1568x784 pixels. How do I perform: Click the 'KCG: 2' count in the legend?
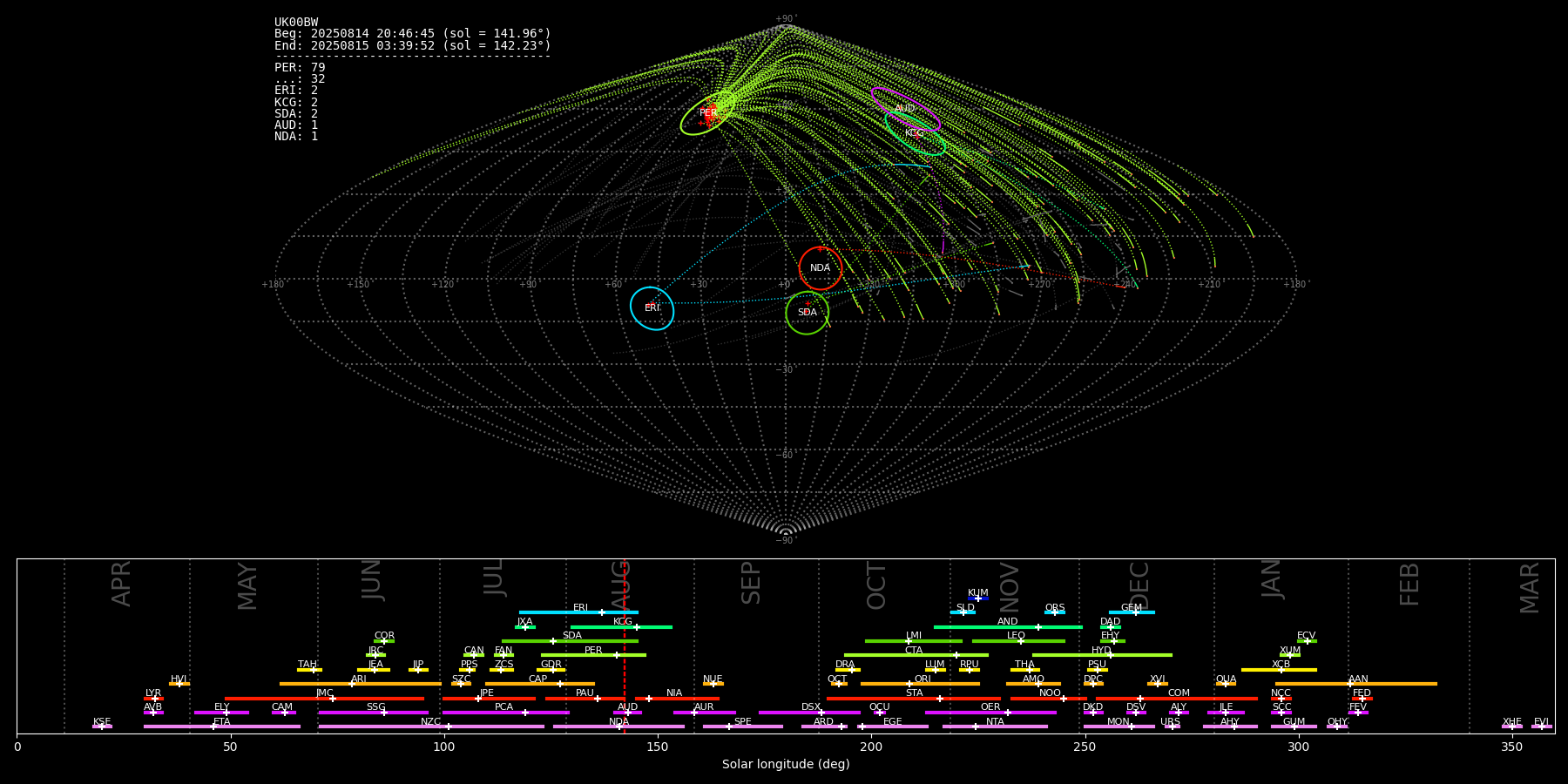tap(296, 103)
